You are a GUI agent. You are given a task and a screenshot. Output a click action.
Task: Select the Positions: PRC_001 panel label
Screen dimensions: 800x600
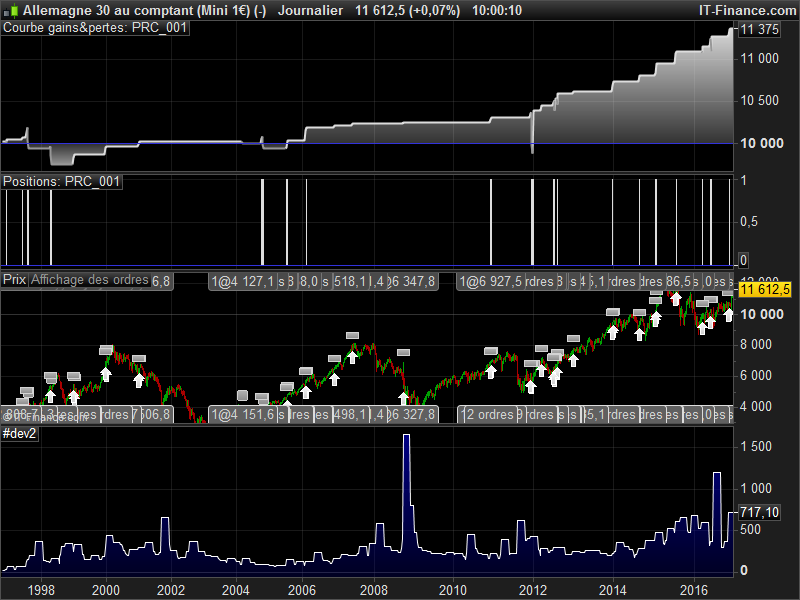click(x=62, y=182)
